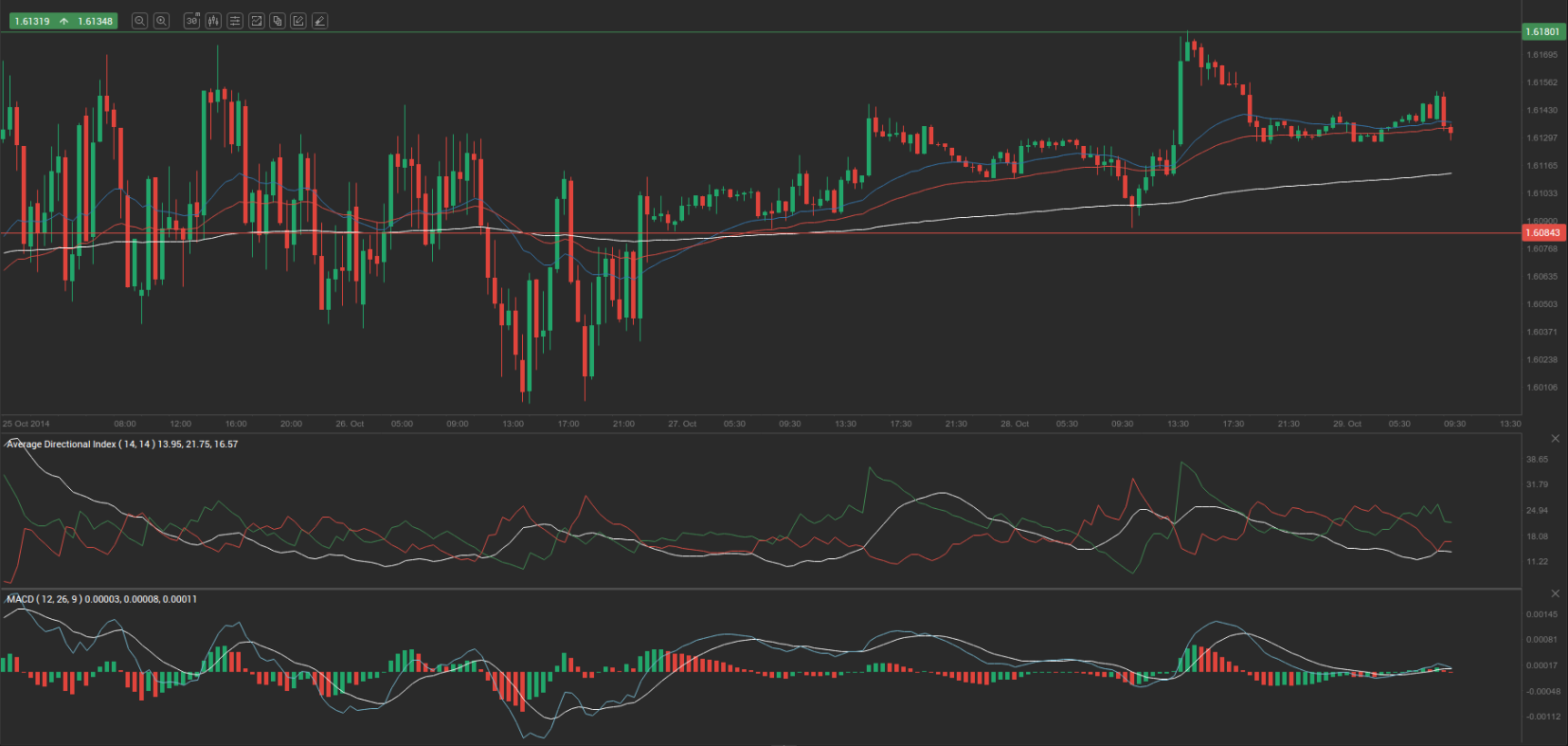
Task: Click the copy chart icon
Action: click(x=278, y=21)
